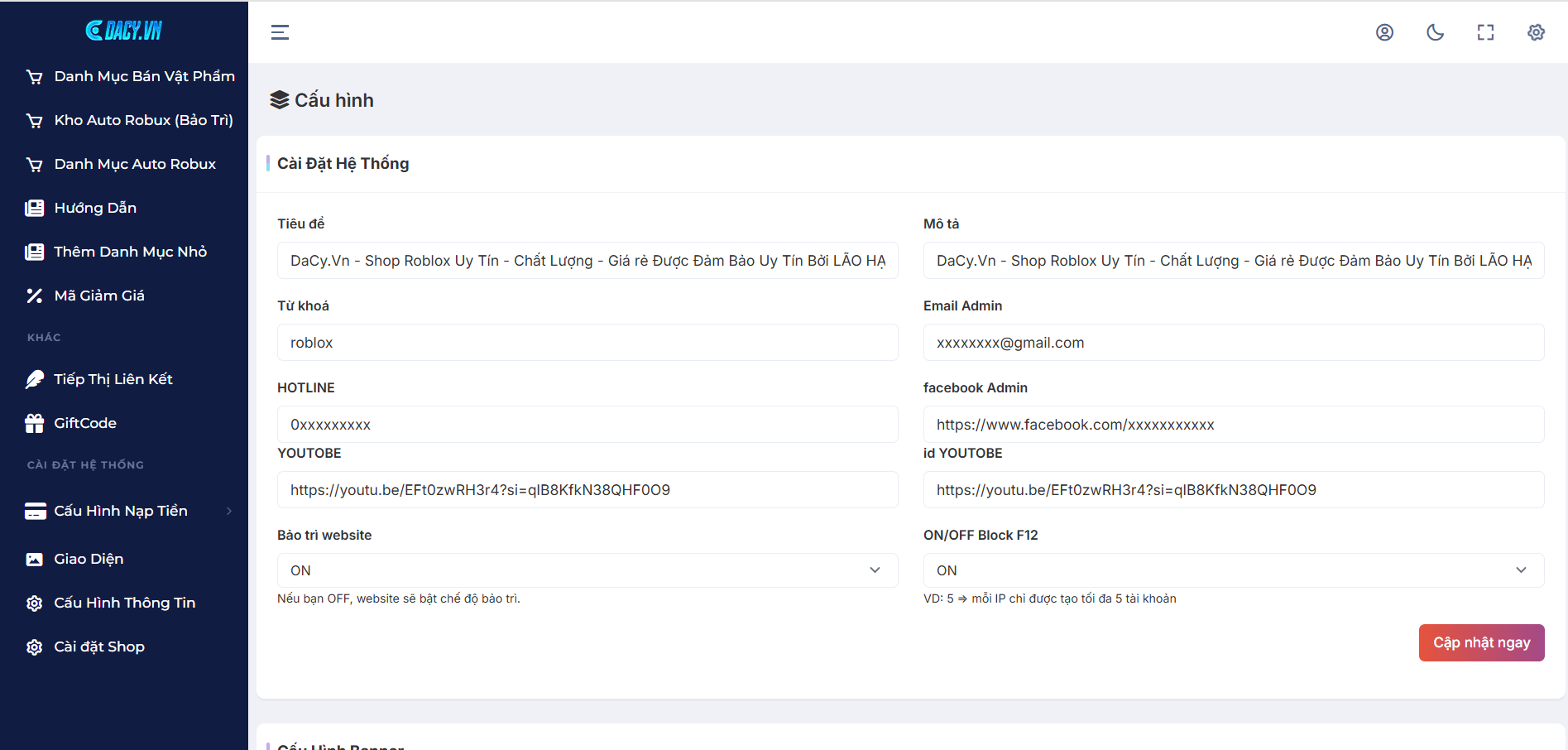Click the id YOUTOBE input field
Screen dimensions: 1568x750
(1234, 490)
